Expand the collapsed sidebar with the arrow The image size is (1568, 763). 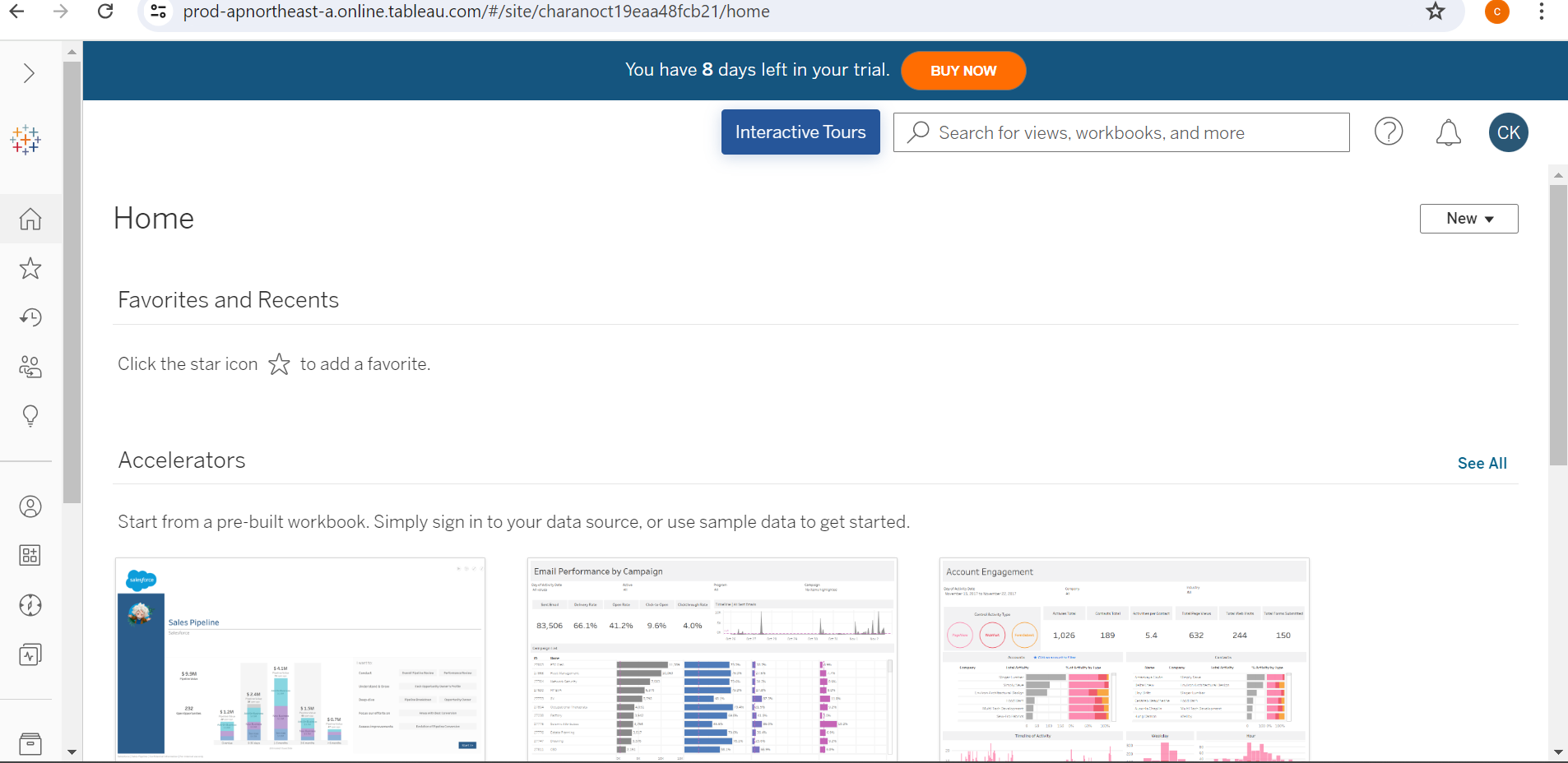(x=28, y=72)
